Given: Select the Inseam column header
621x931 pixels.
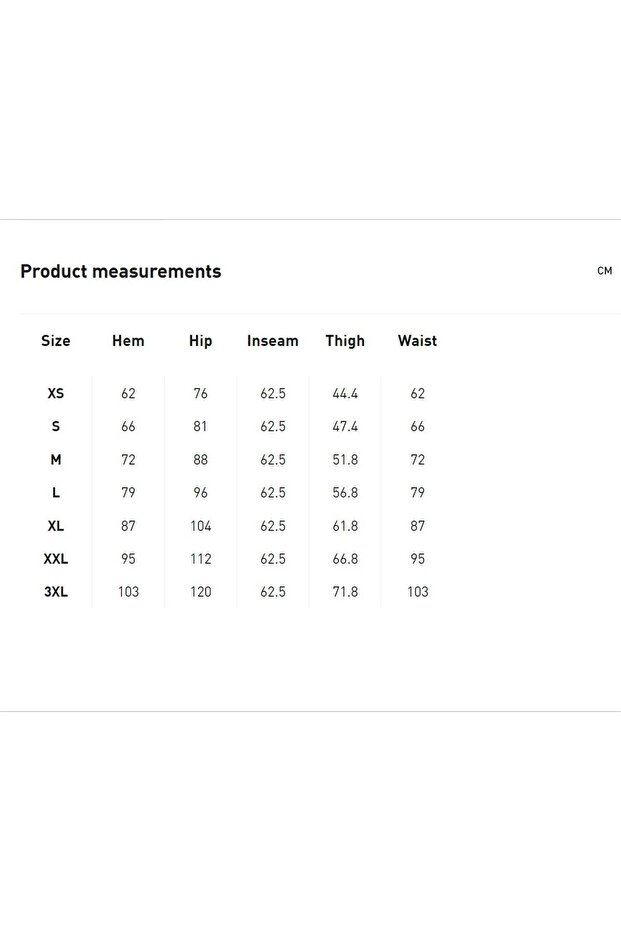Looking at the screenshot, I should pos(273,341).
